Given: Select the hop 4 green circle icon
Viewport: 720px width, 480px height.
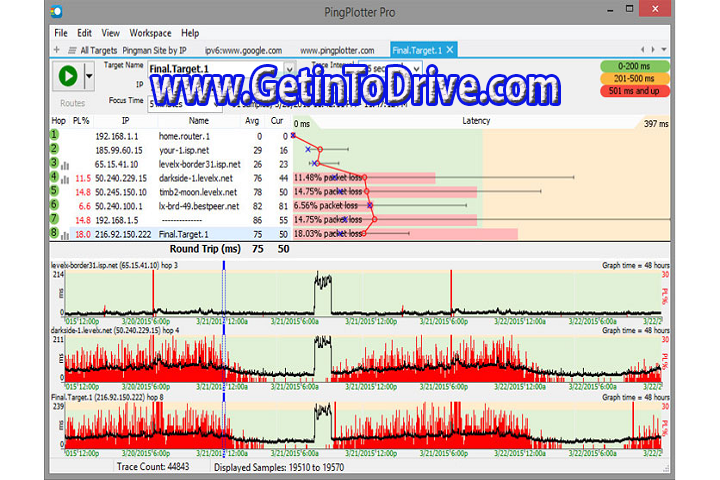Looking at the screenshot, I should click(x=54, y=176).
